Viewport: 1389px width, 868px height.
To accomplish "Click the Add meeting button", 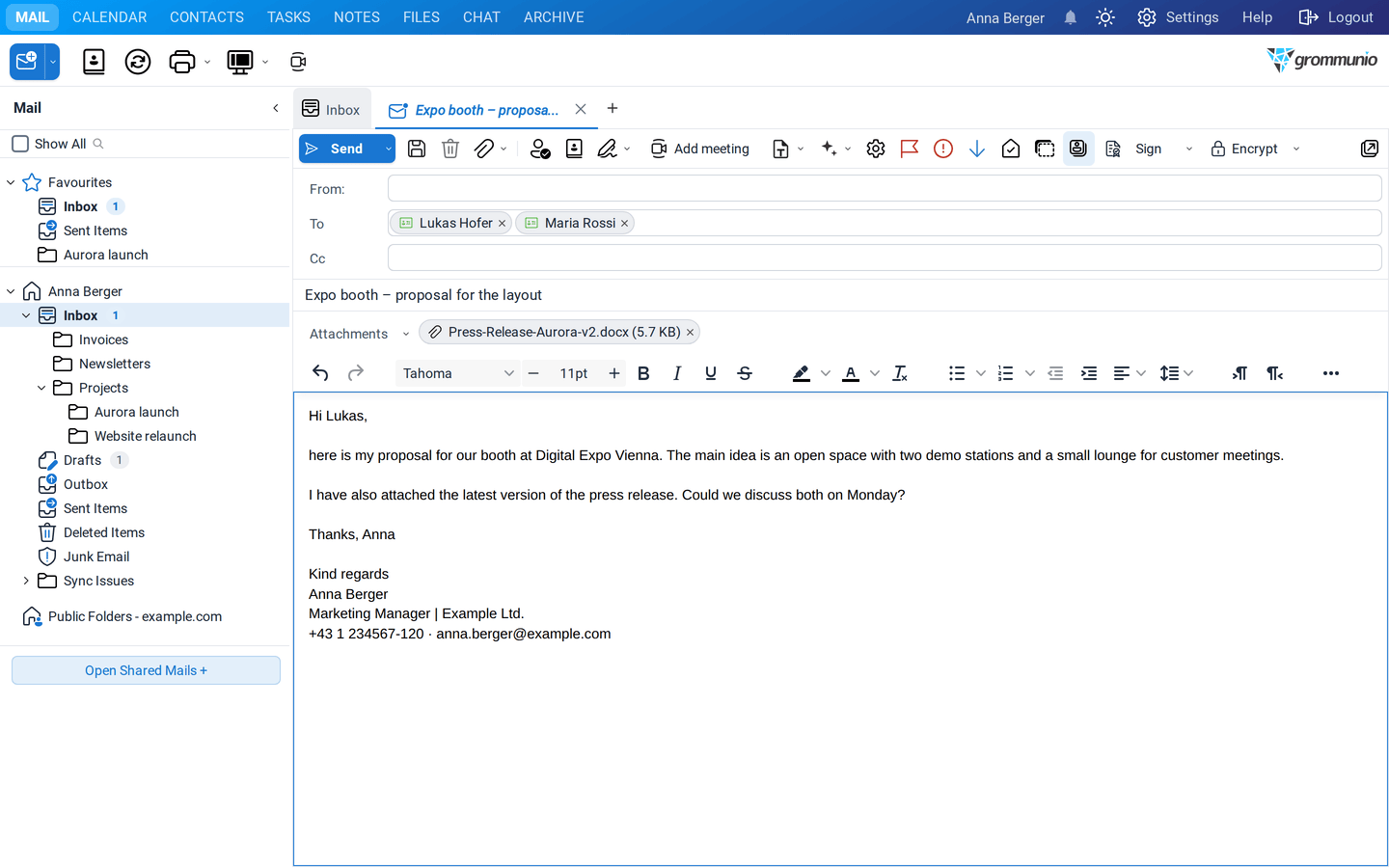I will (700, 149).
